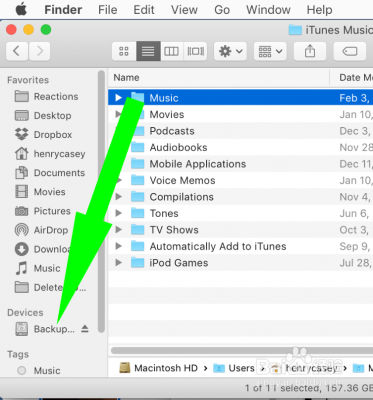
Task: Click the horizontal scrollbar of file list
Action: pyautogui.click(x=242, y=350)
